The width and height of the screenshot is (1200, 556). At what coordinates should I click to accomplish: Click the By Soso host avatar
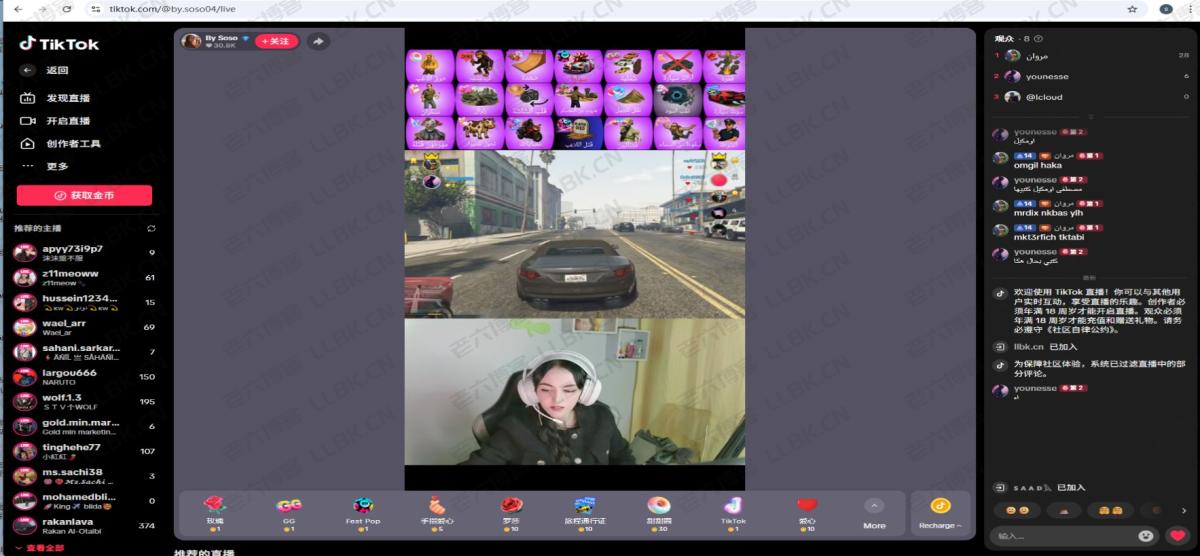pos(191,41)
